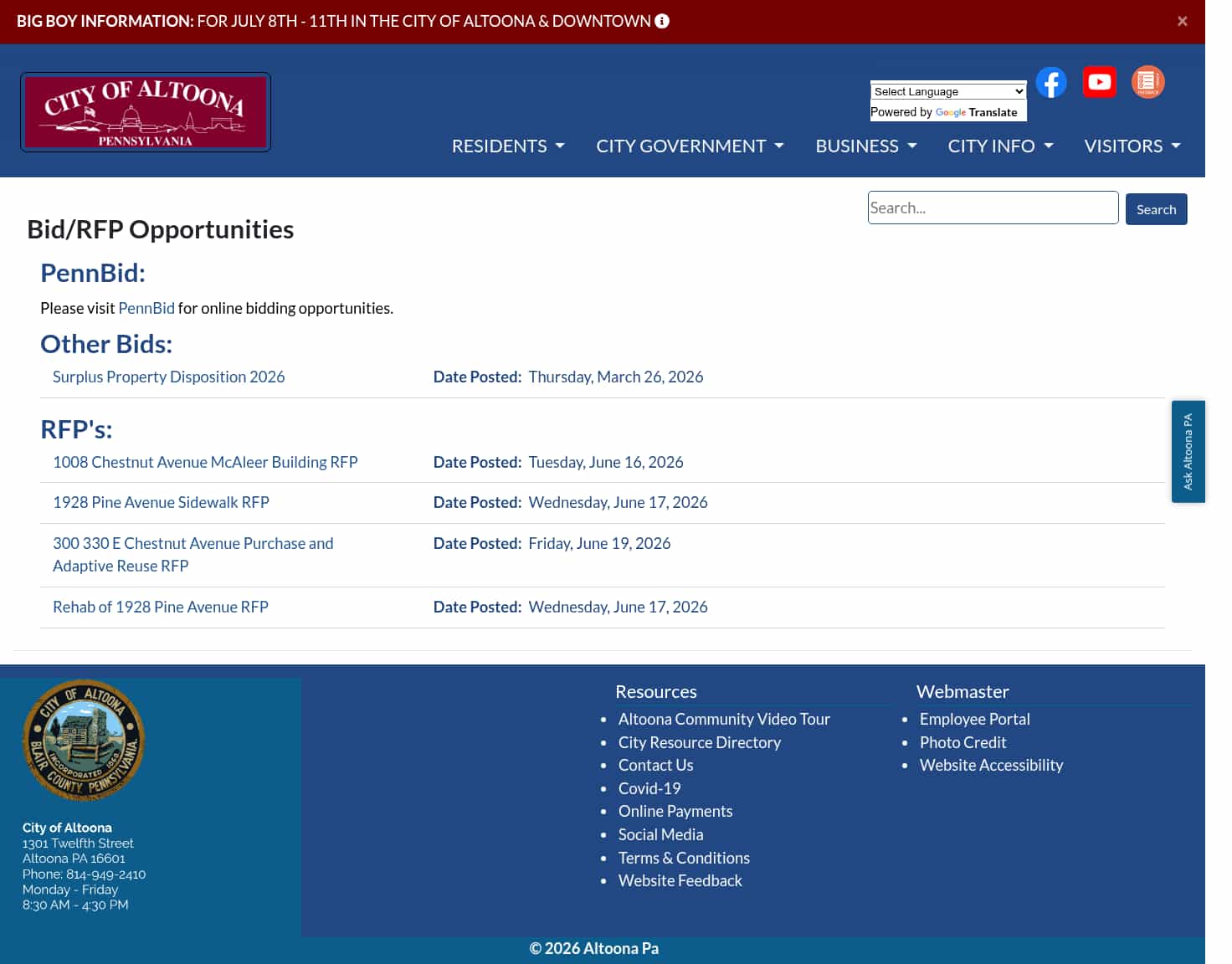Open 300 330 E Chestnut Avenue Adaptive Reuse RFP
This screenshot has height=964, width=1232.
pos(193,554)
